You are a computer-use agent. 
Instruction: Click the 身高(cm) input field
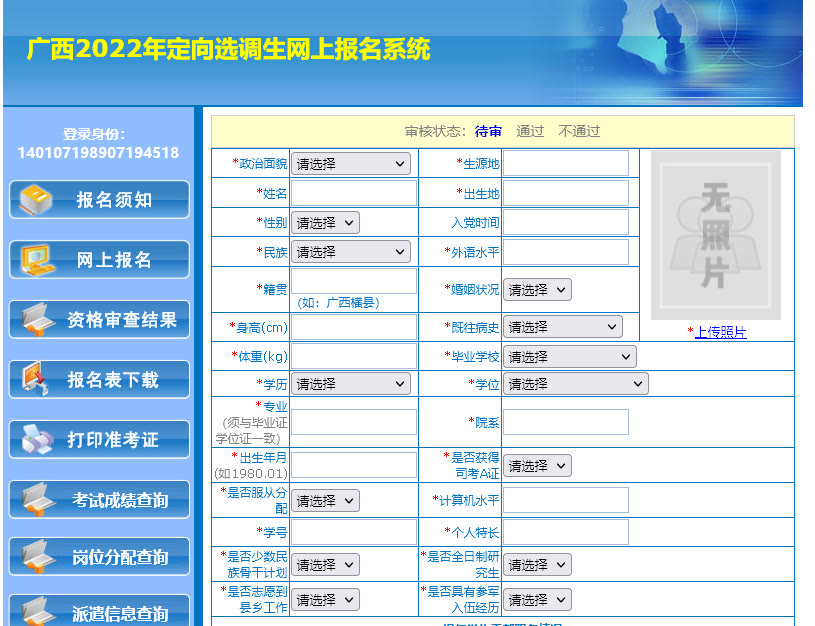point(354,327)
